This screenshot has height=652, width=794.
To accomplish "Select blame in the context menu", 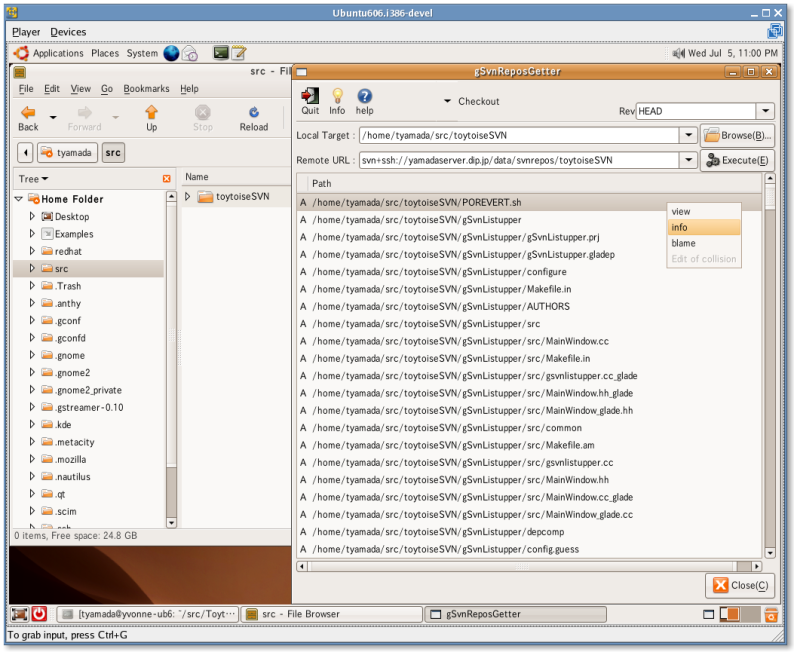I will (x=703, y=243).
